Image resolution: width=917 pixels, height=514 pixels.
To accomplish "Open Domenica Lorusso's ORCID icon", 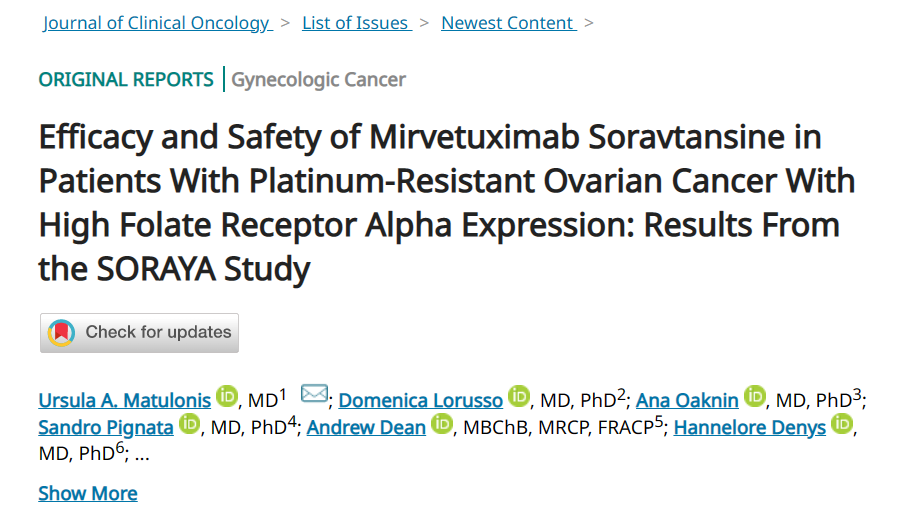I will point(519,398).
